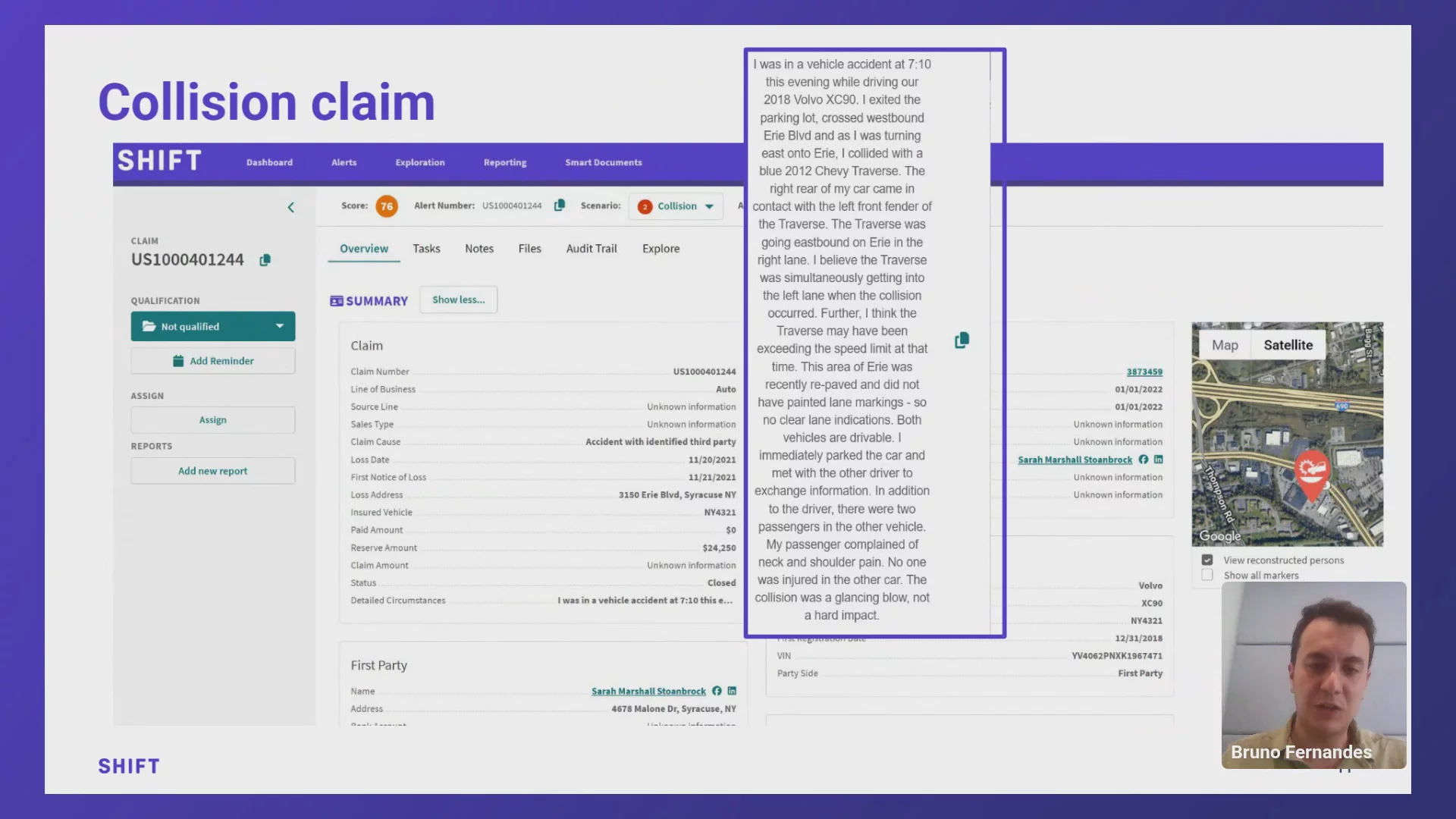Open the Smart Documents menu

click(x=603, y=162)
